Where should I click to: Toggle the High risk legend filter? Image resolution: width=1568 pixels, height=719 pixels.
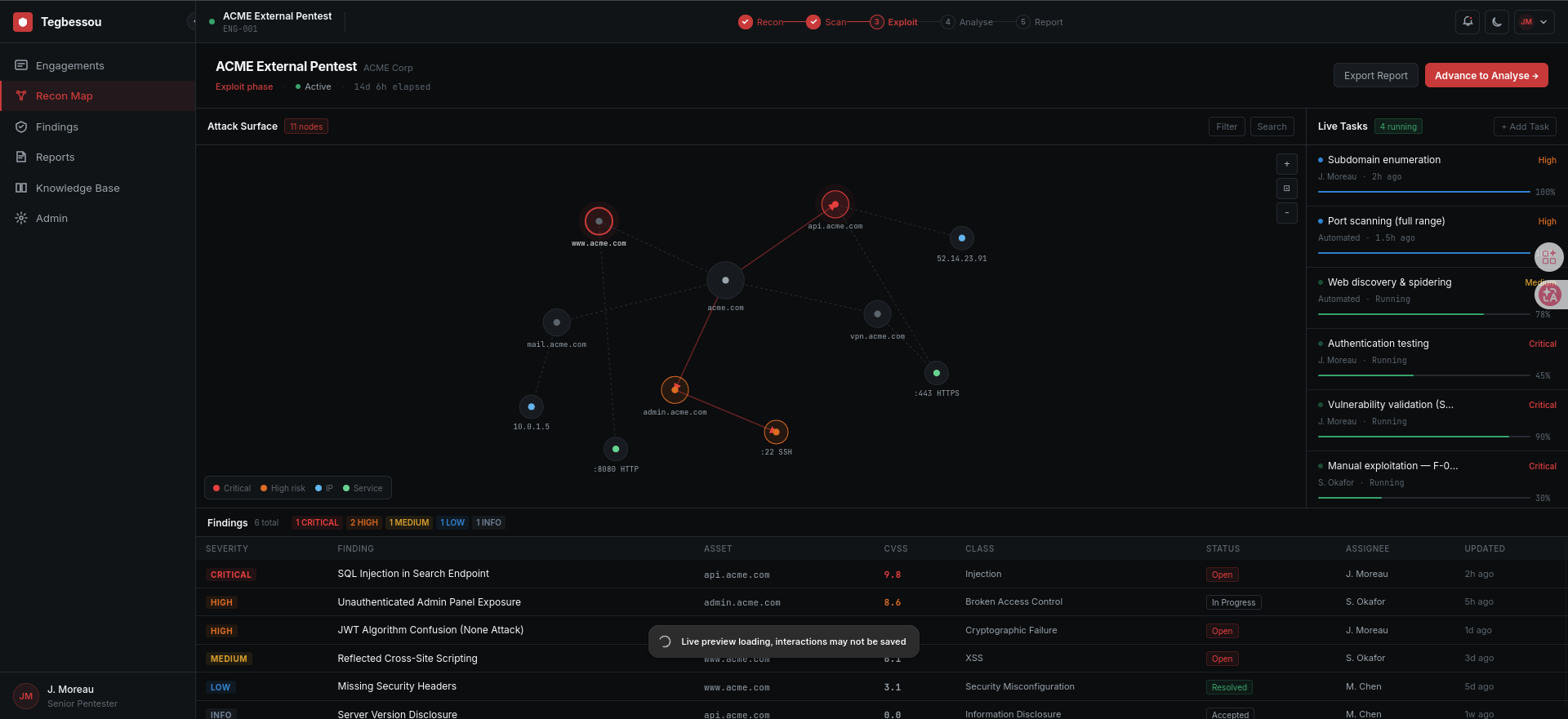[x=283, y=488]
